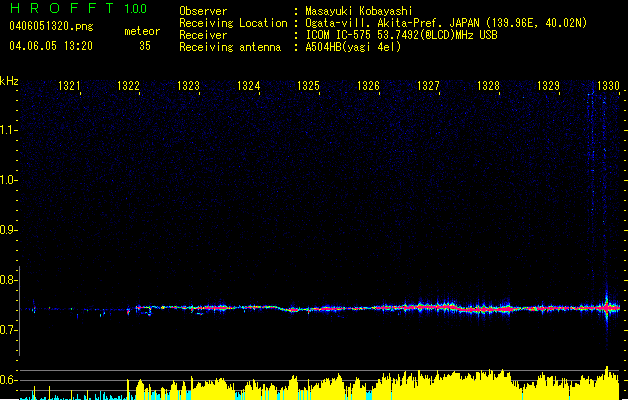The image size is (629, 400).
Task: Click the strong echo burst near 1330
Action: (x=607, y=308)
